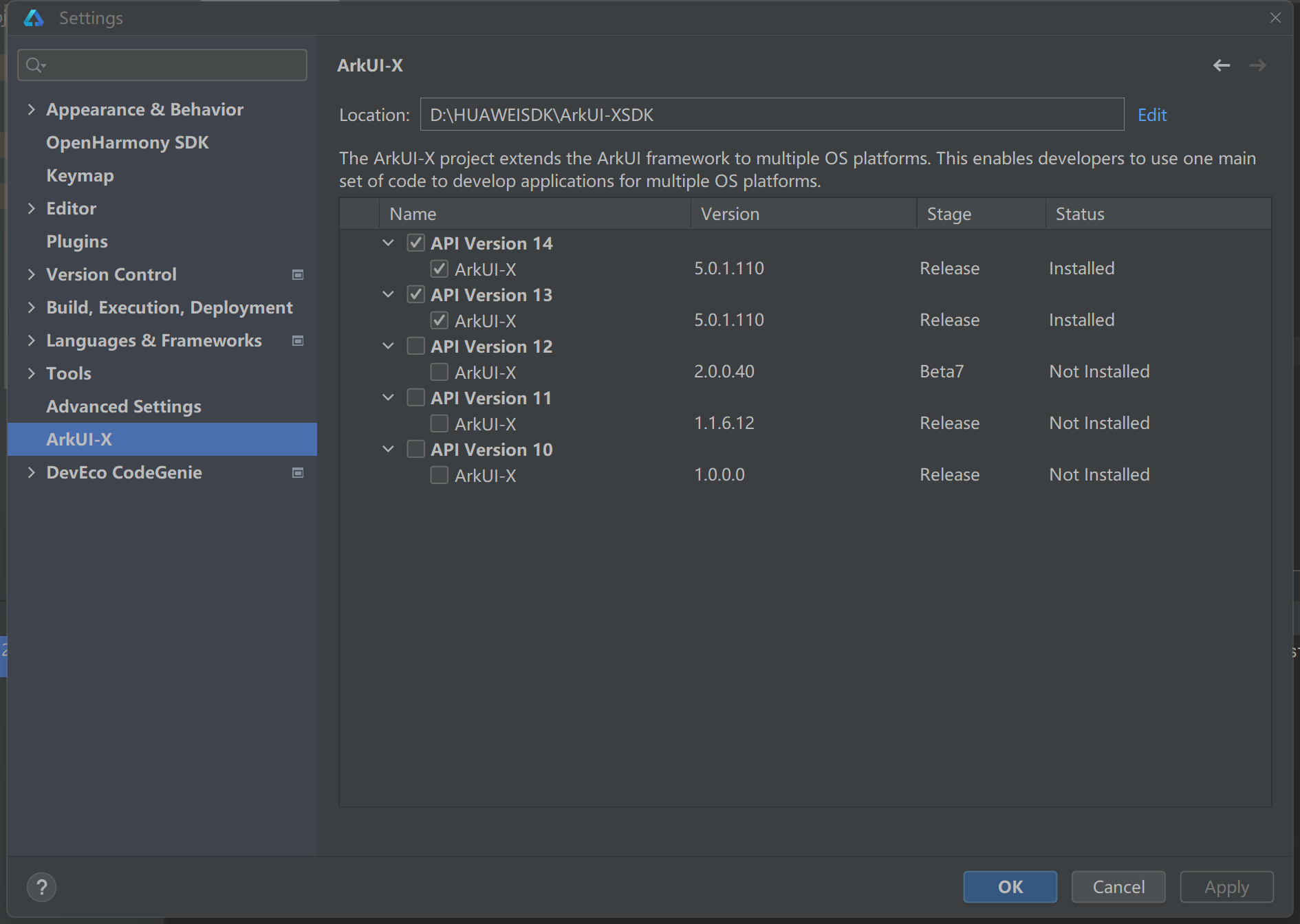Expand Build, Execution, Deployment section
This screenshot has width=1300, height=924.
pyautogui.click(x=31, y=307)
